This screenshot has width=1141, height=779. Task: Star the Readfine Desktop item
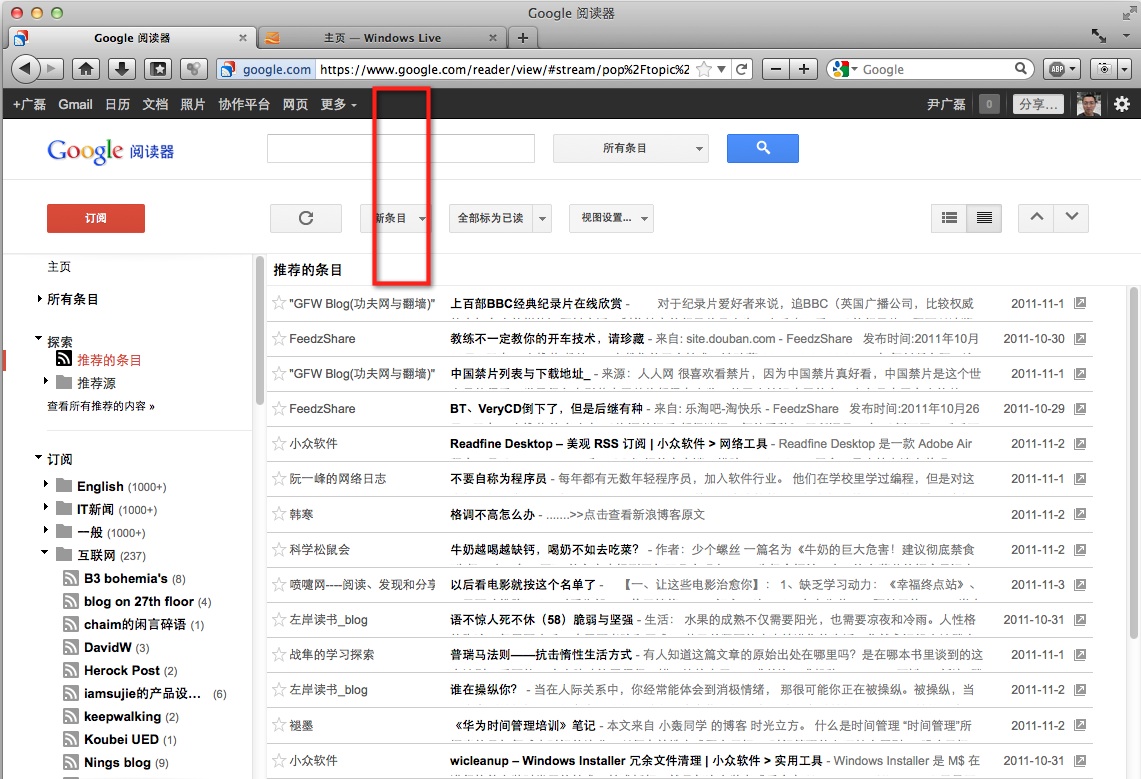pos(279,443)
